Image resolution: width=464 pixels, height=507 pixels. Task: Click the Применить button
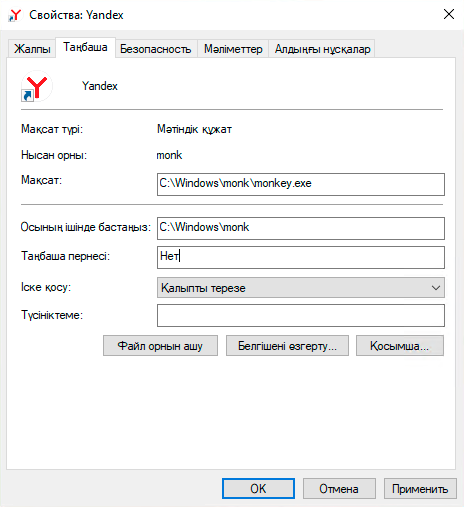(x=420, y=489)
